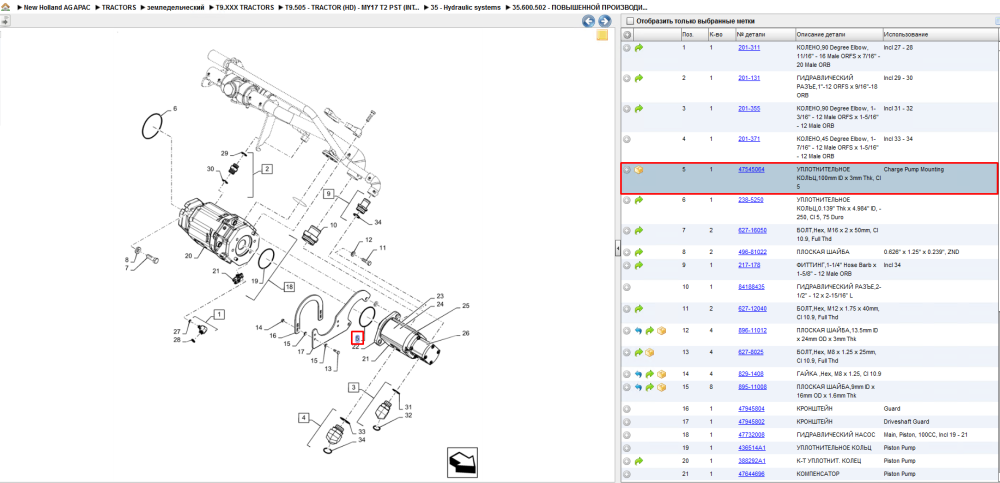Click the large black return arrow icon

[461, 461]
